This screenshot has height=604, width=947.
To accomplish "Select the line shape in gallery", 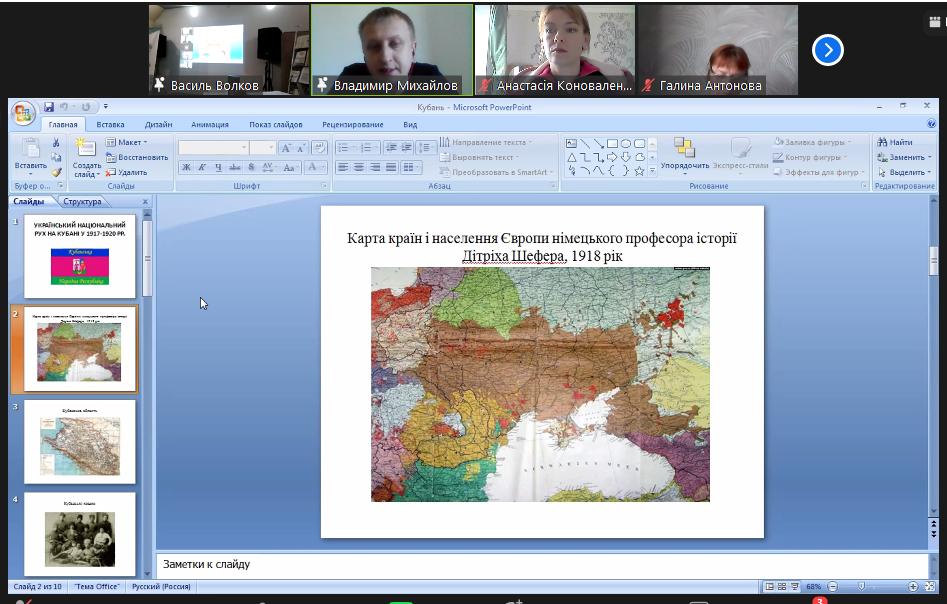I will tap(585, 143).
